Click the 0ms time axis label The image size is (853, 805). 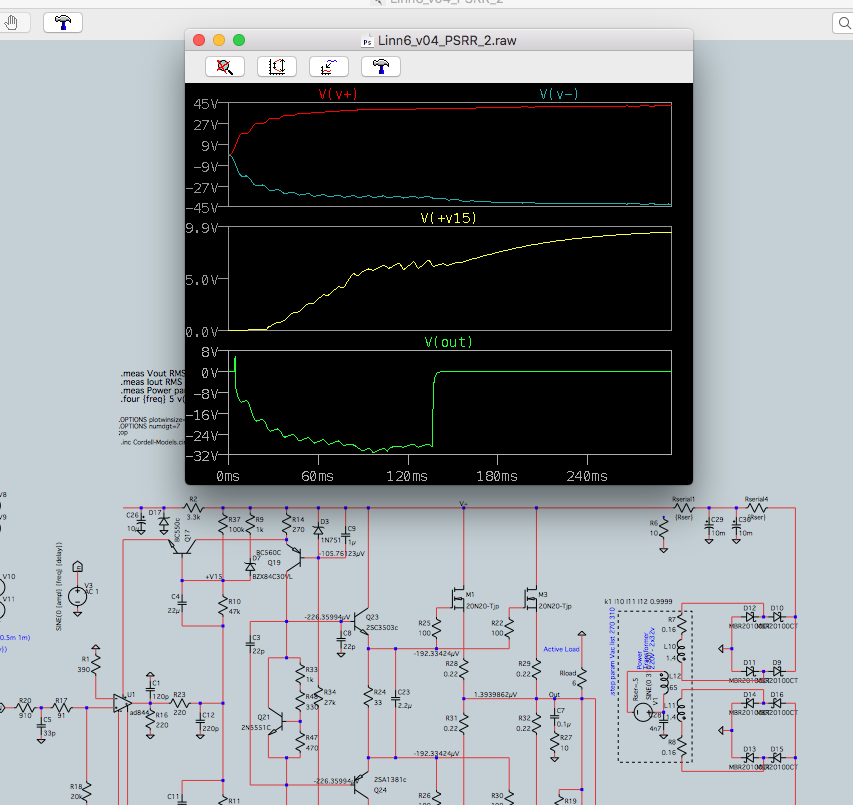(228, 476)
